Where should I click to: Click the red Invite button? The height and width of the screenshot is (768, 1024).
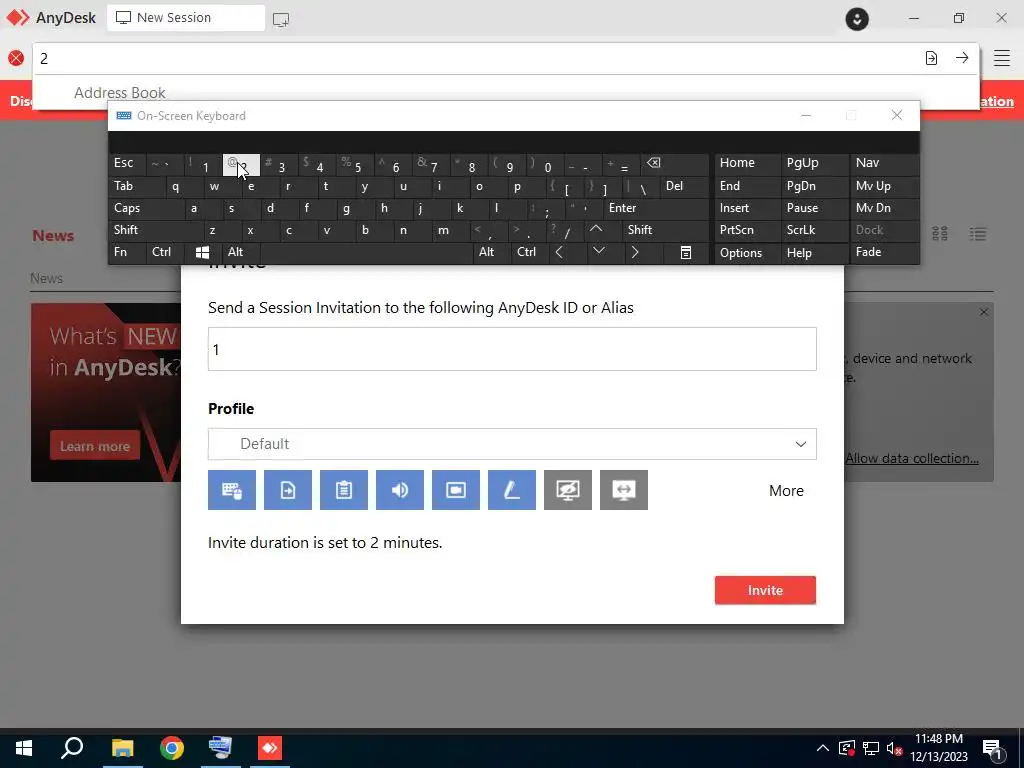click(765, 590)
